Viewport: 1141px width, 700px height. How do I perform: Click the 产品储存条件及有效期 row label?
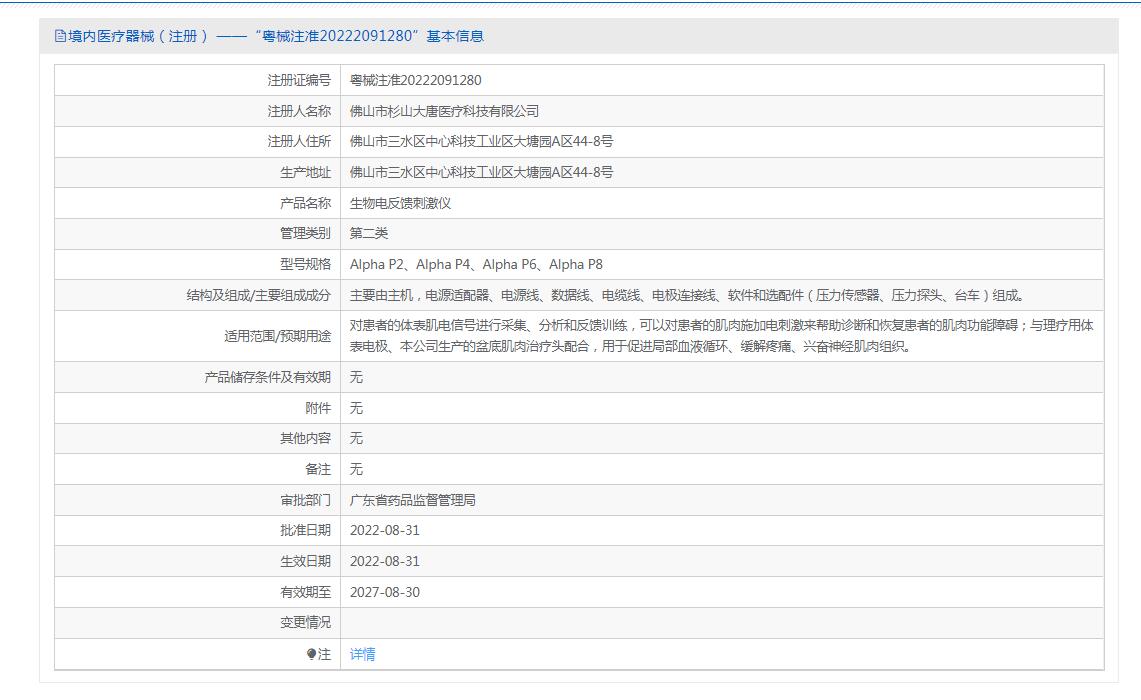pos(267,377)
